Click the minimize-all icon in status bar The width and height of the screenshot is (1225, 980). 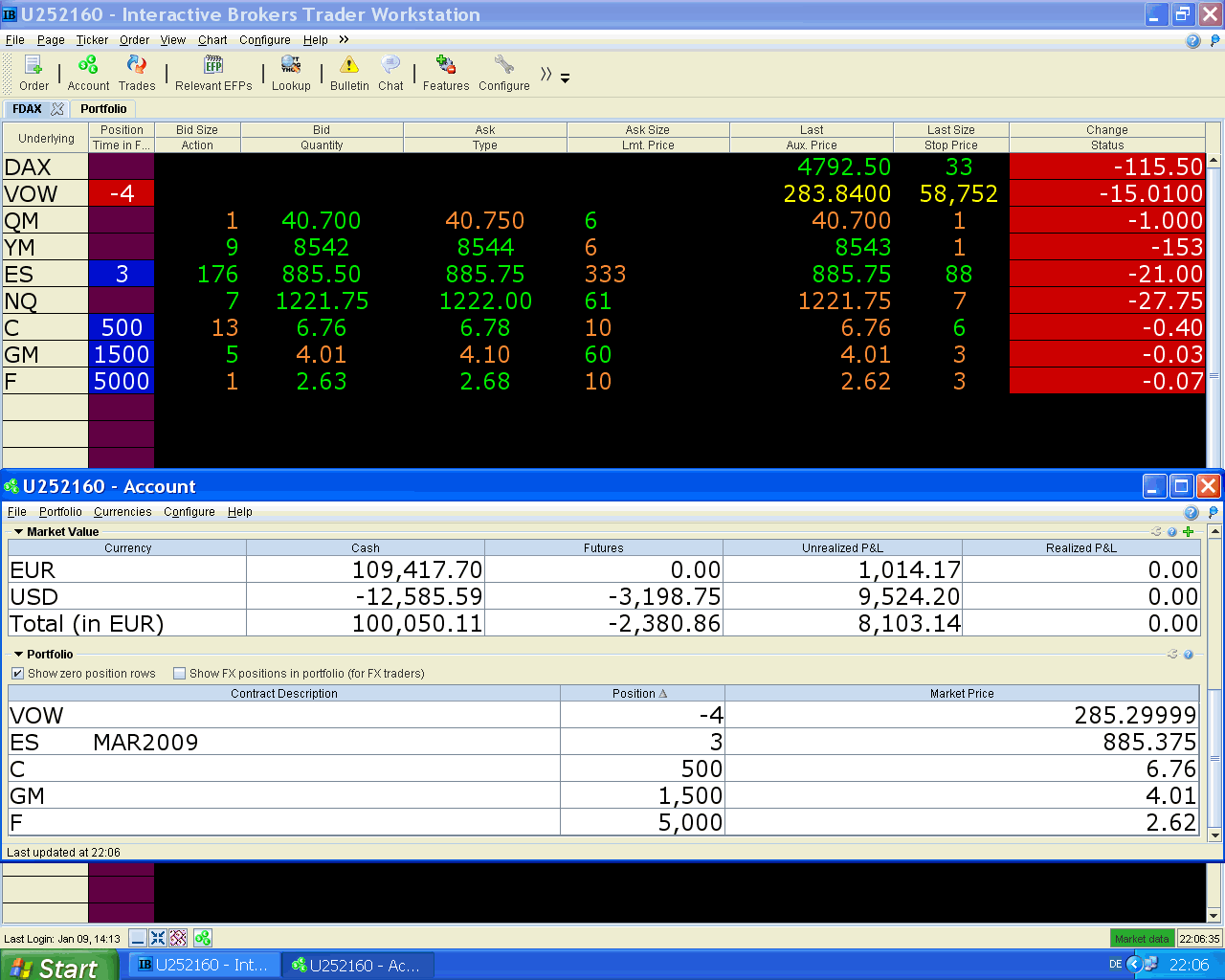click(x=138, y=938)
